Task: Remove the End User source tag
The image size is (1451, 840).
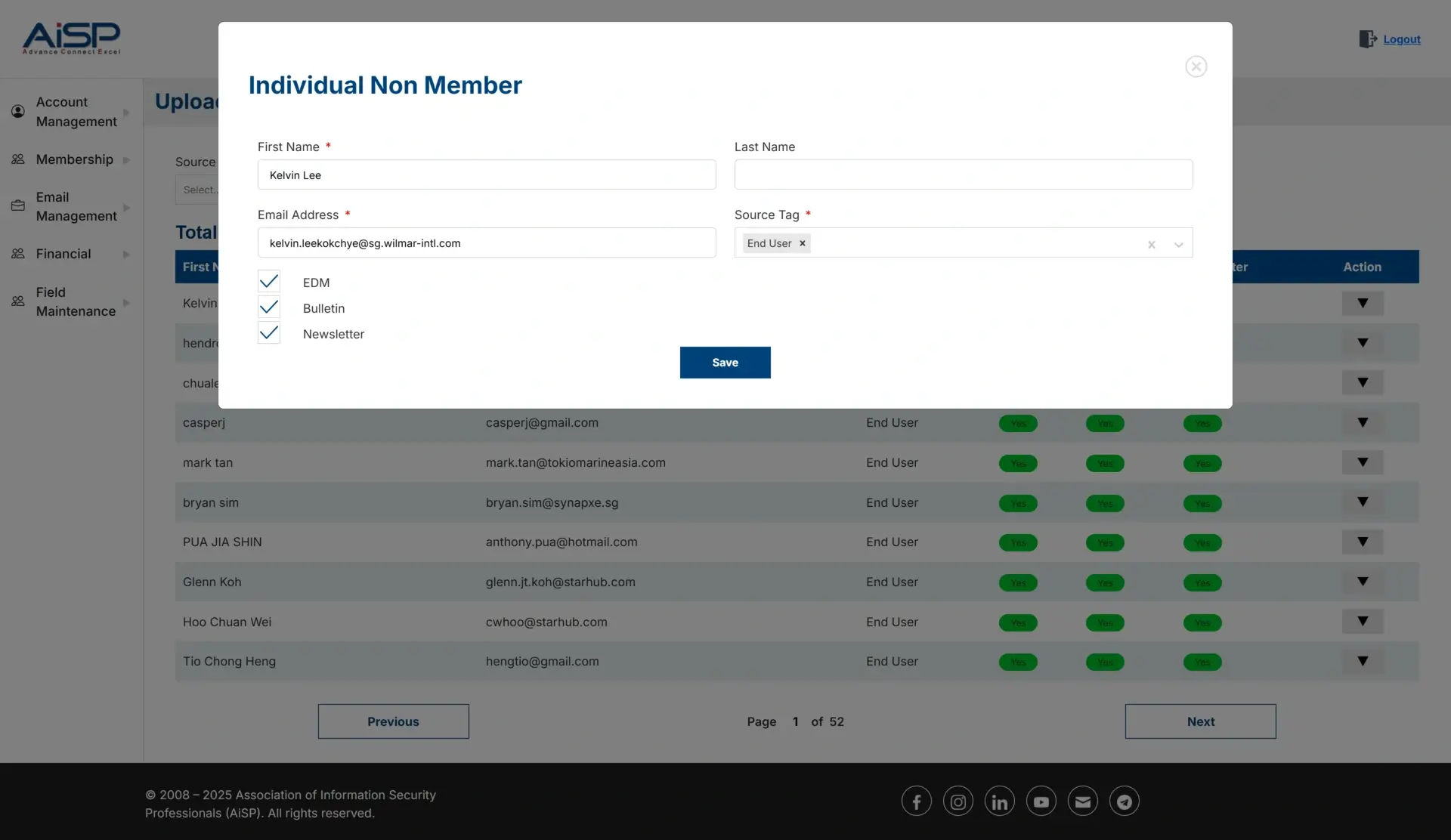Action: [803, 243]
